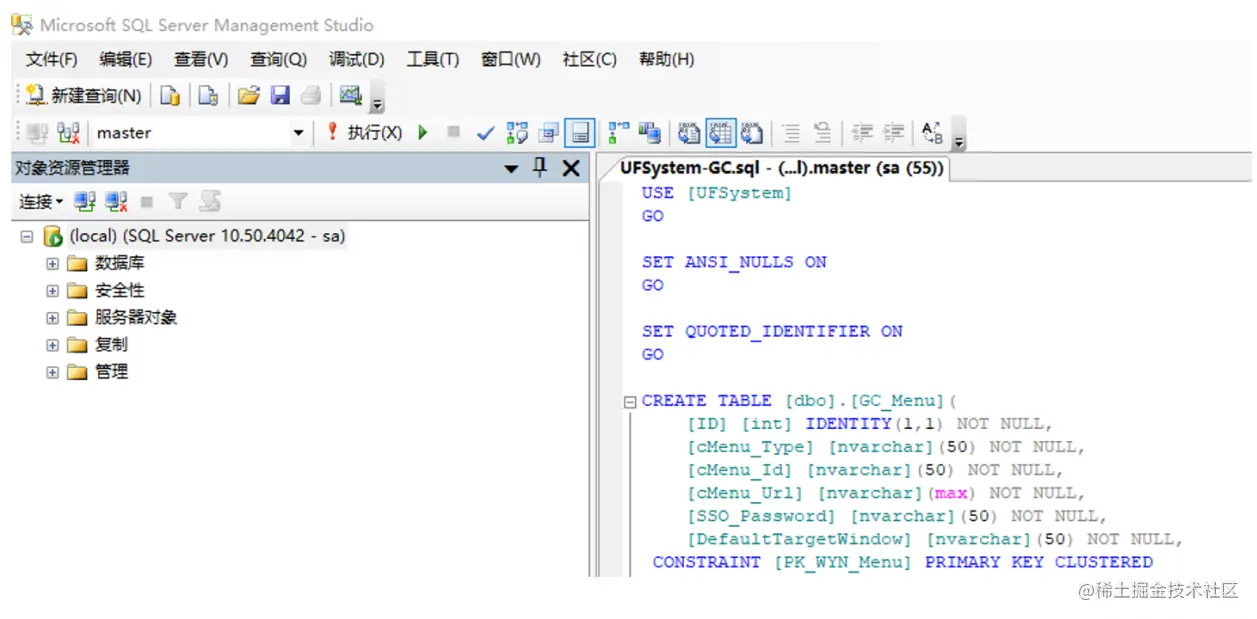This screenshot has width=1257, height=619.
Task: Click the Object Explorer Filter funnel icon
Action: pyautogui.click(x=178, y=202)
